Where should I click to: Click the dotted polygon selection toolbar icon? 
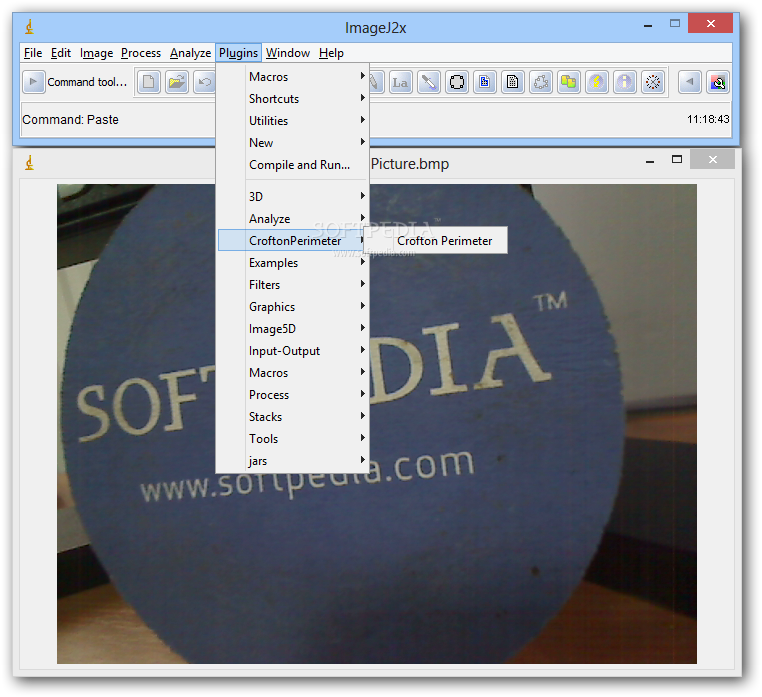coord(541,82)
